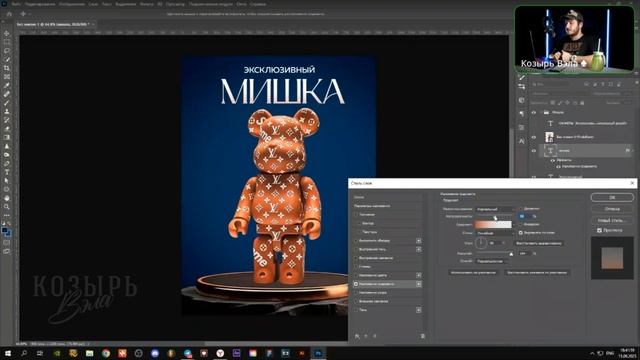The width and height of the screenshot is (640, 360).
Task: Select the Eyedropper tool
Action: tap(7, 85)
